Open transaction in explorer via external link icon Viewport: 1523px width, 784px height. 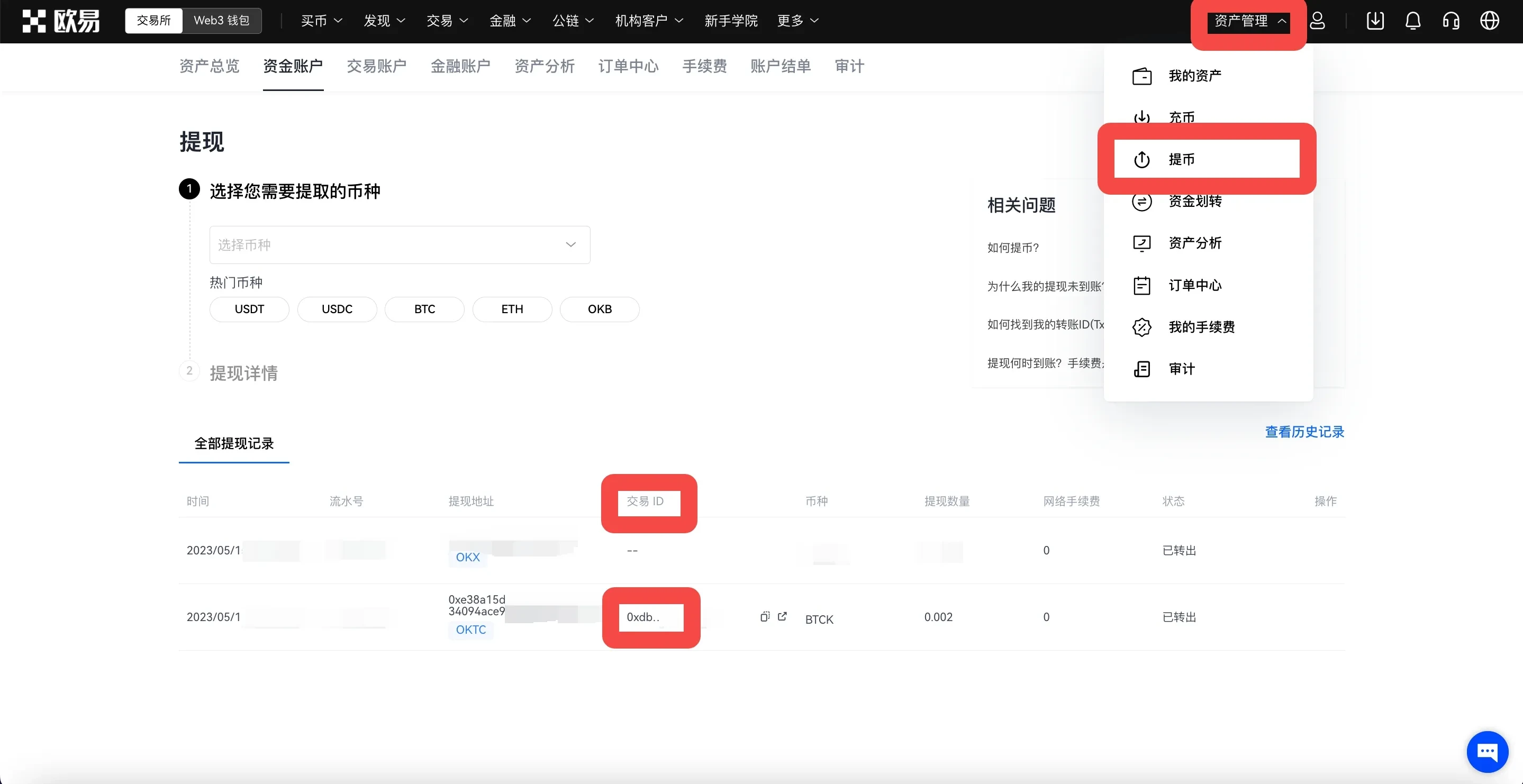pyautogui.click(x=782, y=617)
